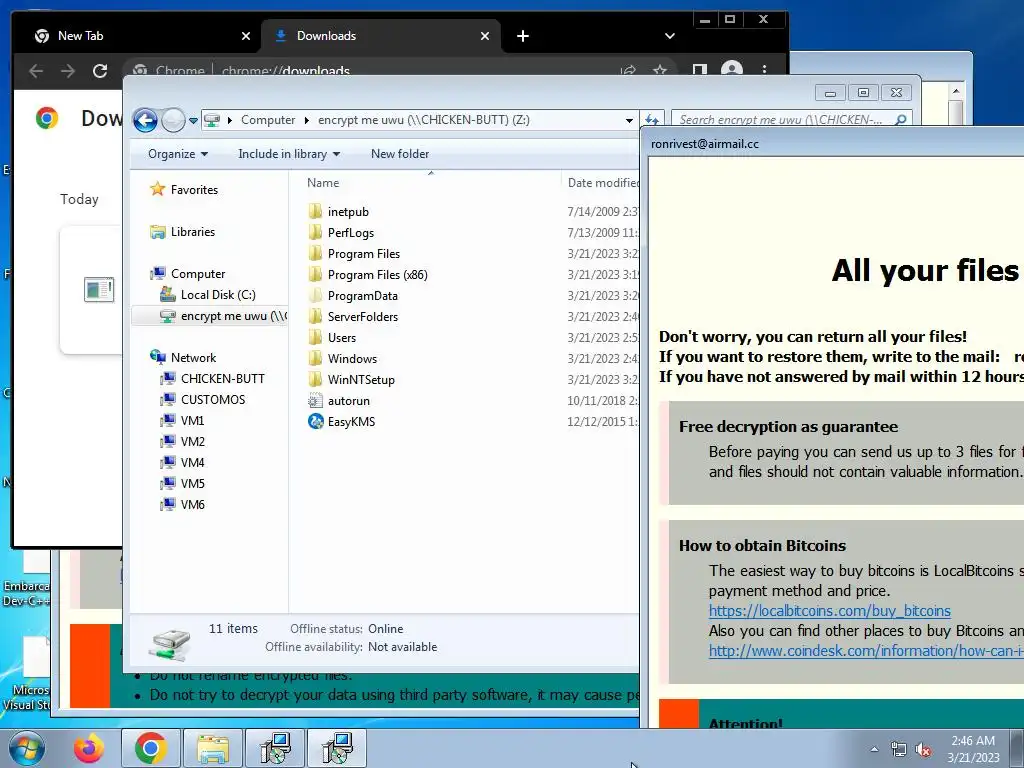Viewport: 1024px width, 768px height.
Task: Click Computer in the address breadcrumb
Action: click(x=268, y=120)
